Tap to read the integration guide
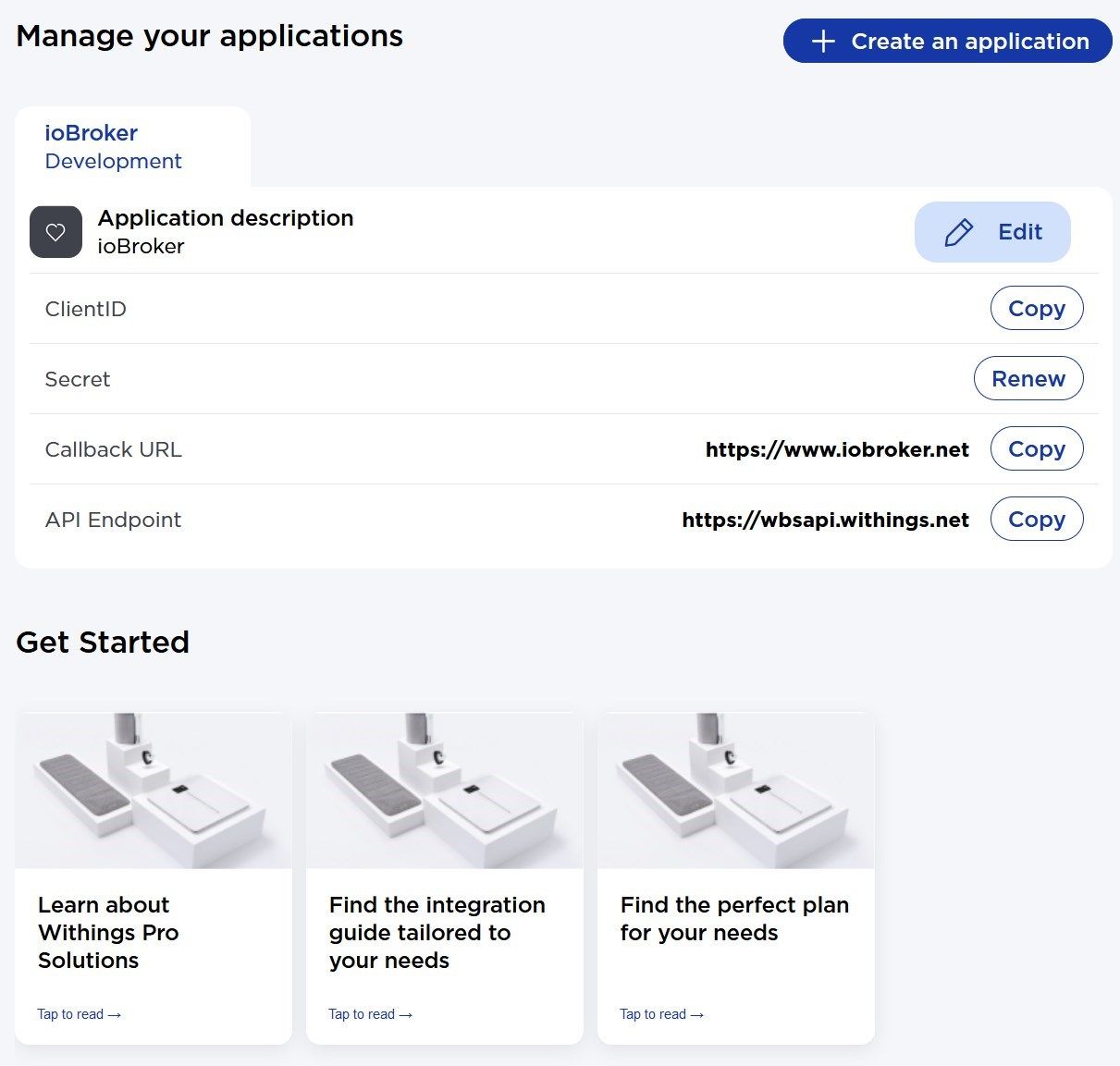Screen dimensions: 1120x1066 (x=371, y=1014)
